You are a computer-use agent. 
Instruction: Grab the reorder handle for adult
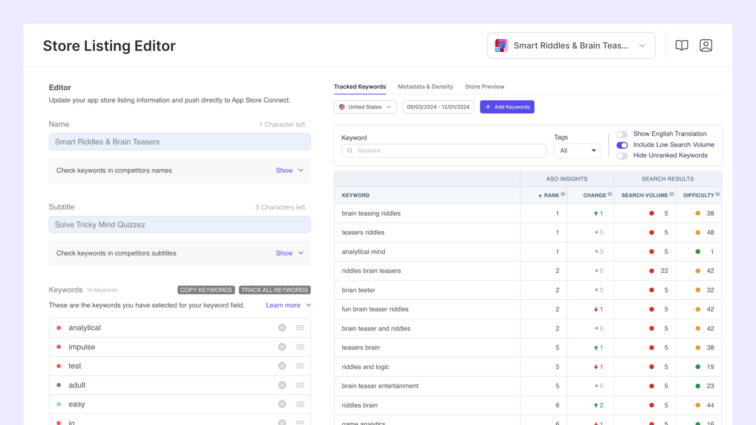[300, 385]
